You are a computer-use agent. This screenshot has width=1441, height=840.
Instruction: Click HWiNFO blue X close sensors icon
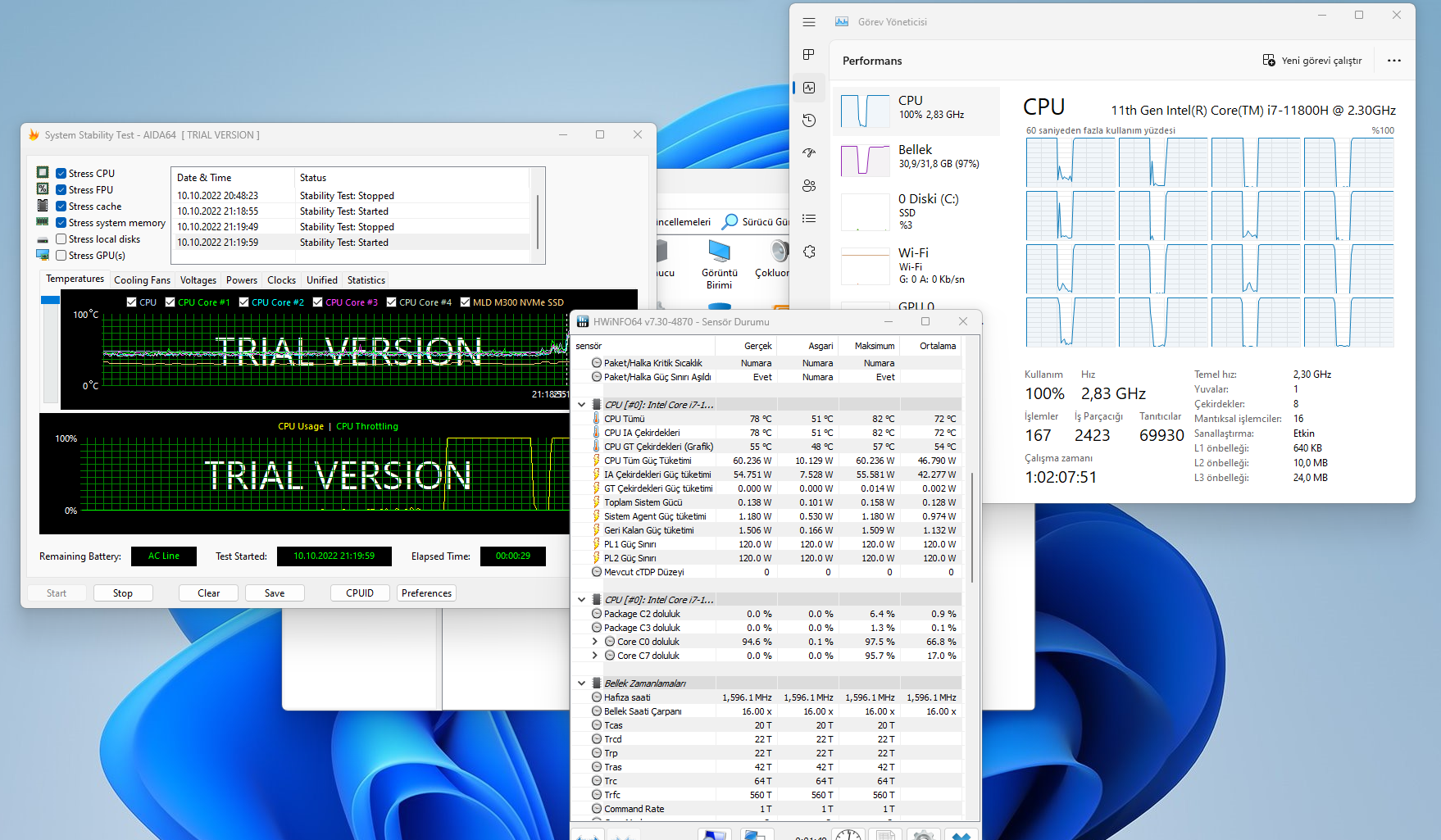click(961, 834)
